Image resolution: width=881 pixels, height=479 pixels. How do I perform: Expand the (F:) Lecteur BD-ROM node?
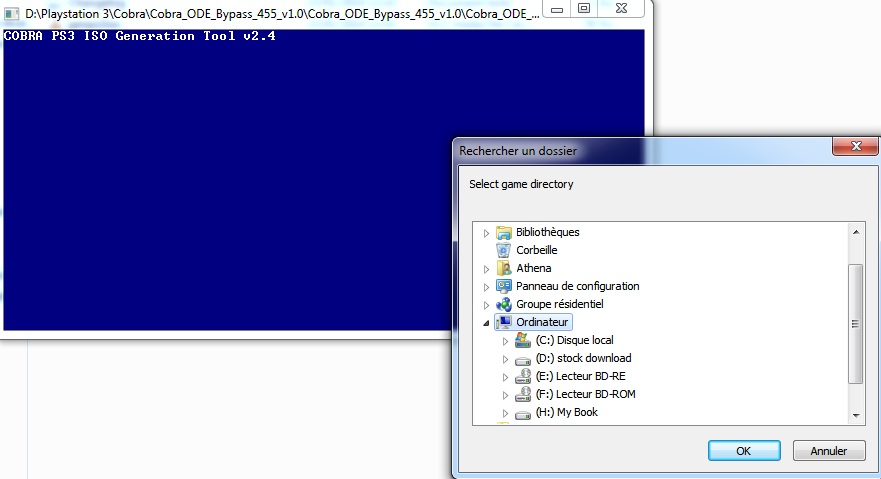coord(505,394)
